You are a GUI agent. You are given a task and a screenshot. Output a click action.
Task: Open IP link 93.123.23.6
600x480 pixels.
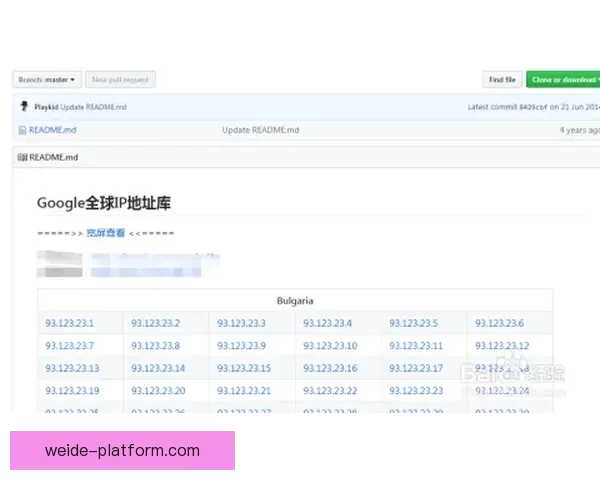pyautogui.click(x=499, y=323)
